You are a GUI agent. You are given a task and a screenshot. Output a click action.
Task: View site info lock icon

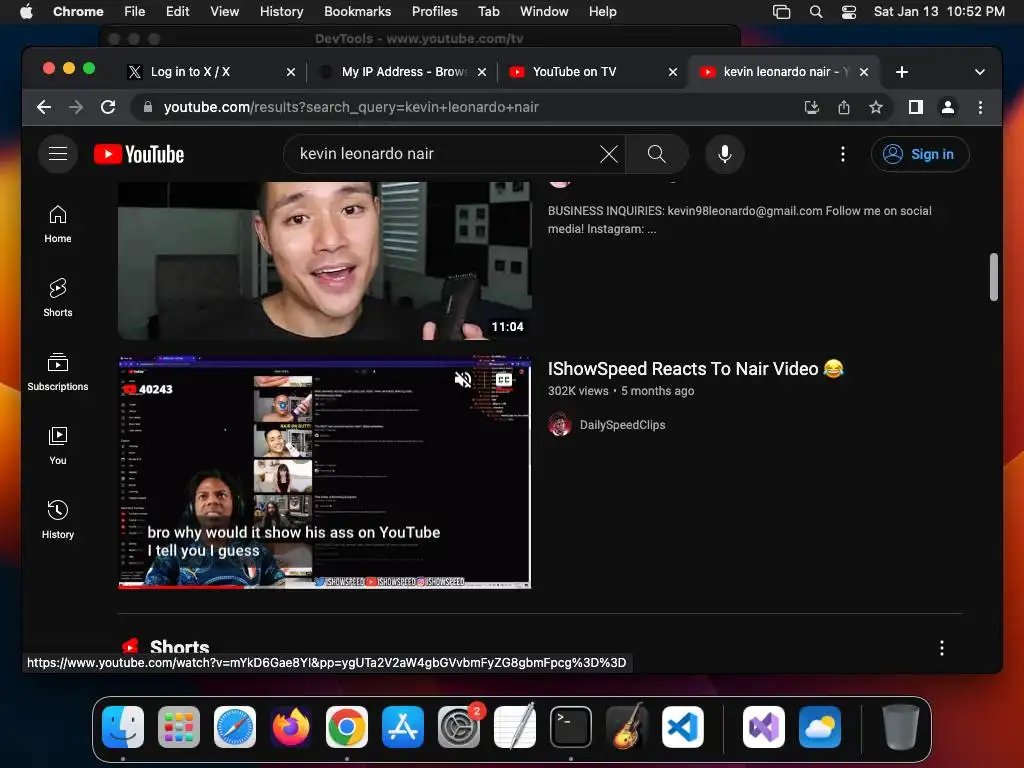click(x=148, y=107)
